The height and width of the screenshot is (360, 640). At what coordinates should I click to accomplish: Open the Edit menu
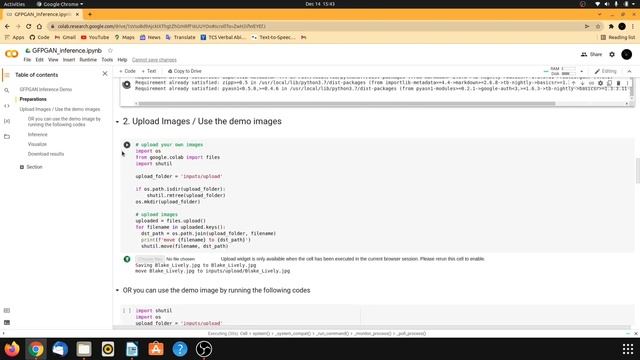(39, 60)
